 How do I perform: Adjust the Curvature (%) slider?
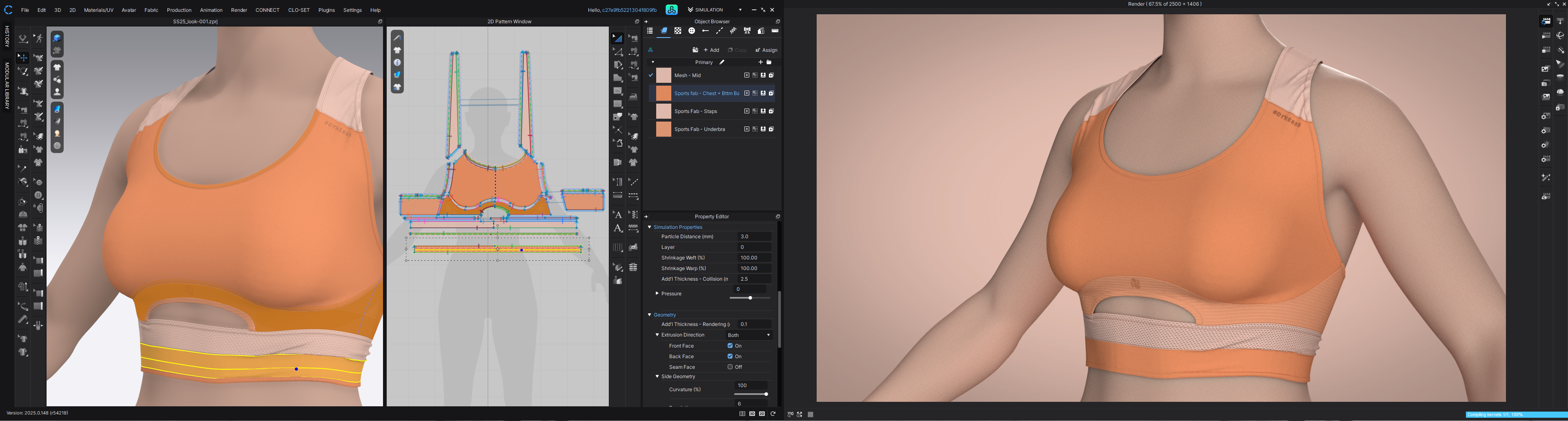pyautogui.click(x=766, y=394)
